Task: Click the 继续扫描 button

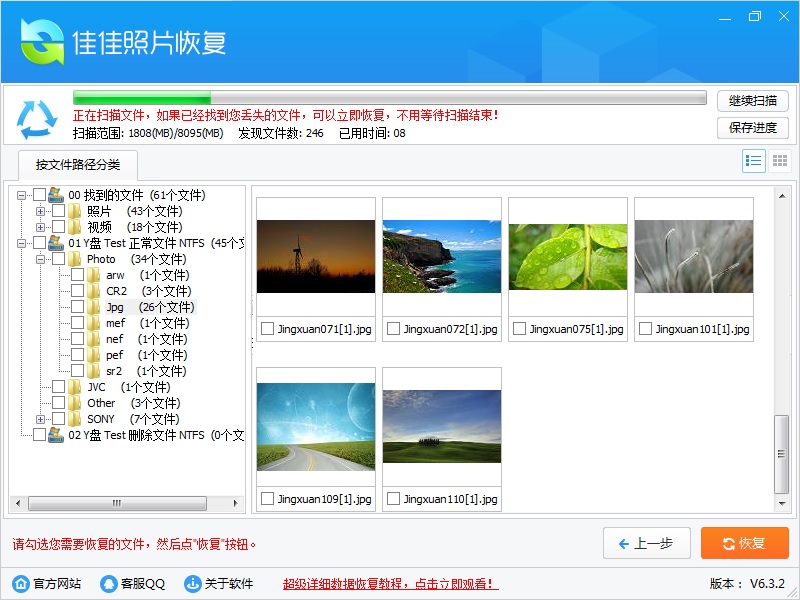Action: click(752, 101)
